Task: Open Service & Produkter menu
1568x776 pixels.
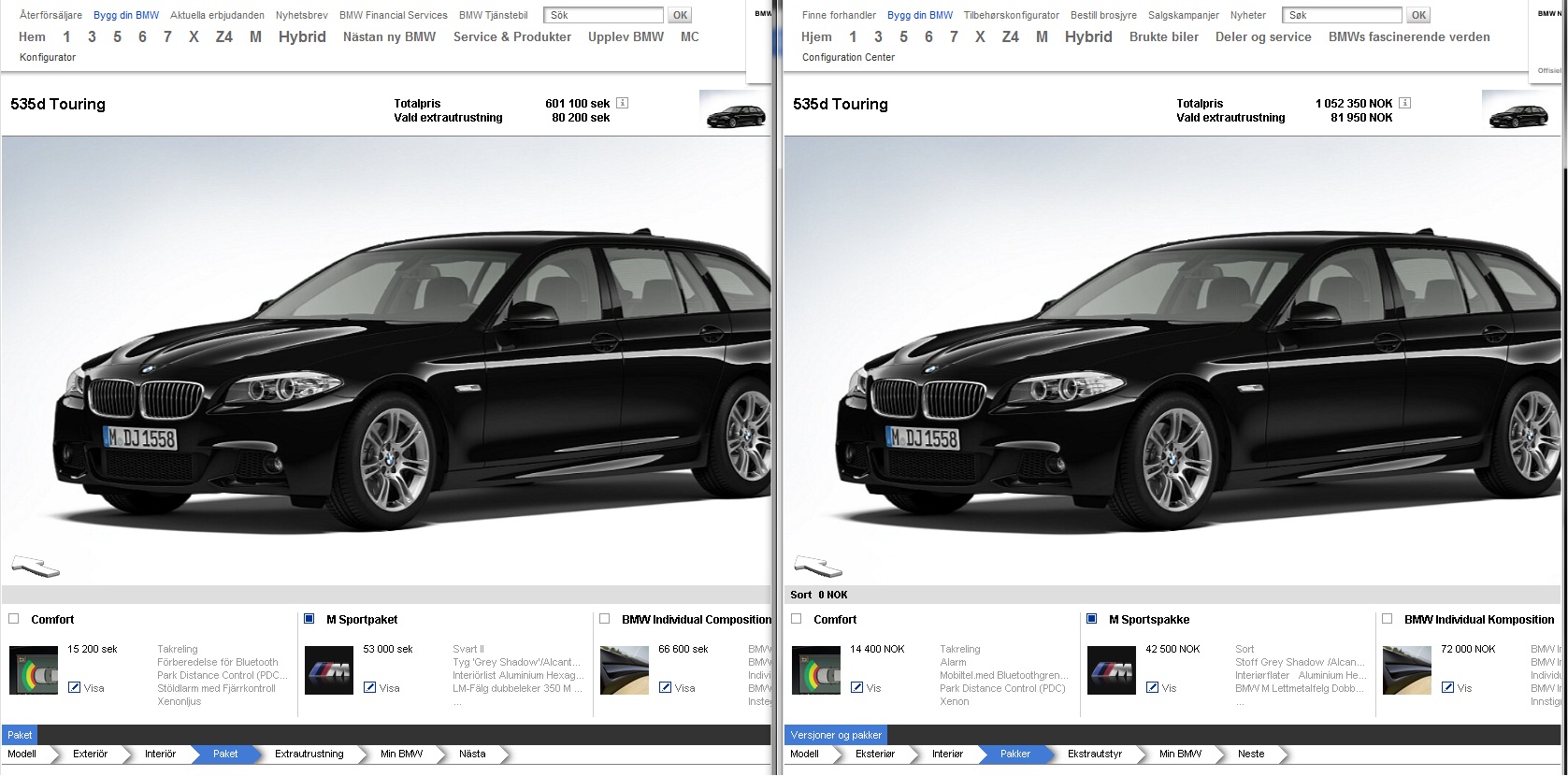Action: pos(512,36)
